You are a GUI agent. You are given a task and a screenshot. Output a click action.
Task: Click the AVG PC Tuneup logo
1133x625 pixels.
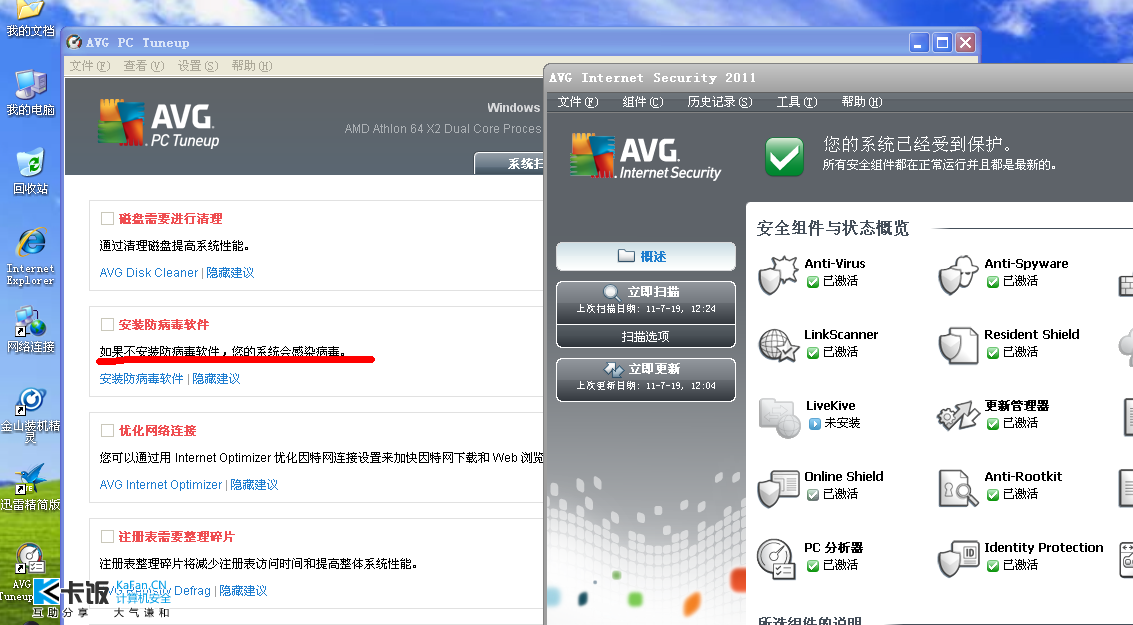[x=158, y=123]
